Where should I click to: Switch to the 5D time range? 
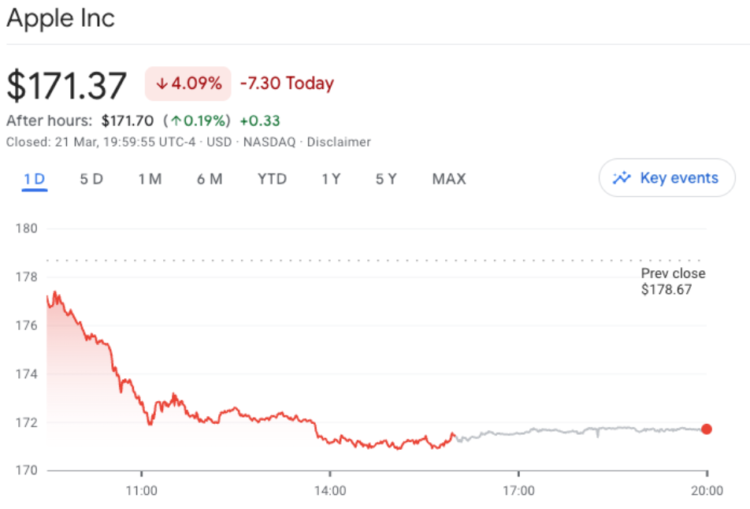click(x=91, y=179)
